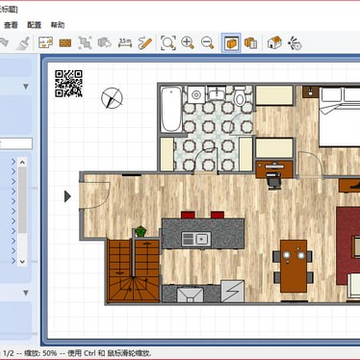Image resolution: width=360 pixels, height=360 pixels.
Task: Open the 配置 menu
Action: pos(34,25)
